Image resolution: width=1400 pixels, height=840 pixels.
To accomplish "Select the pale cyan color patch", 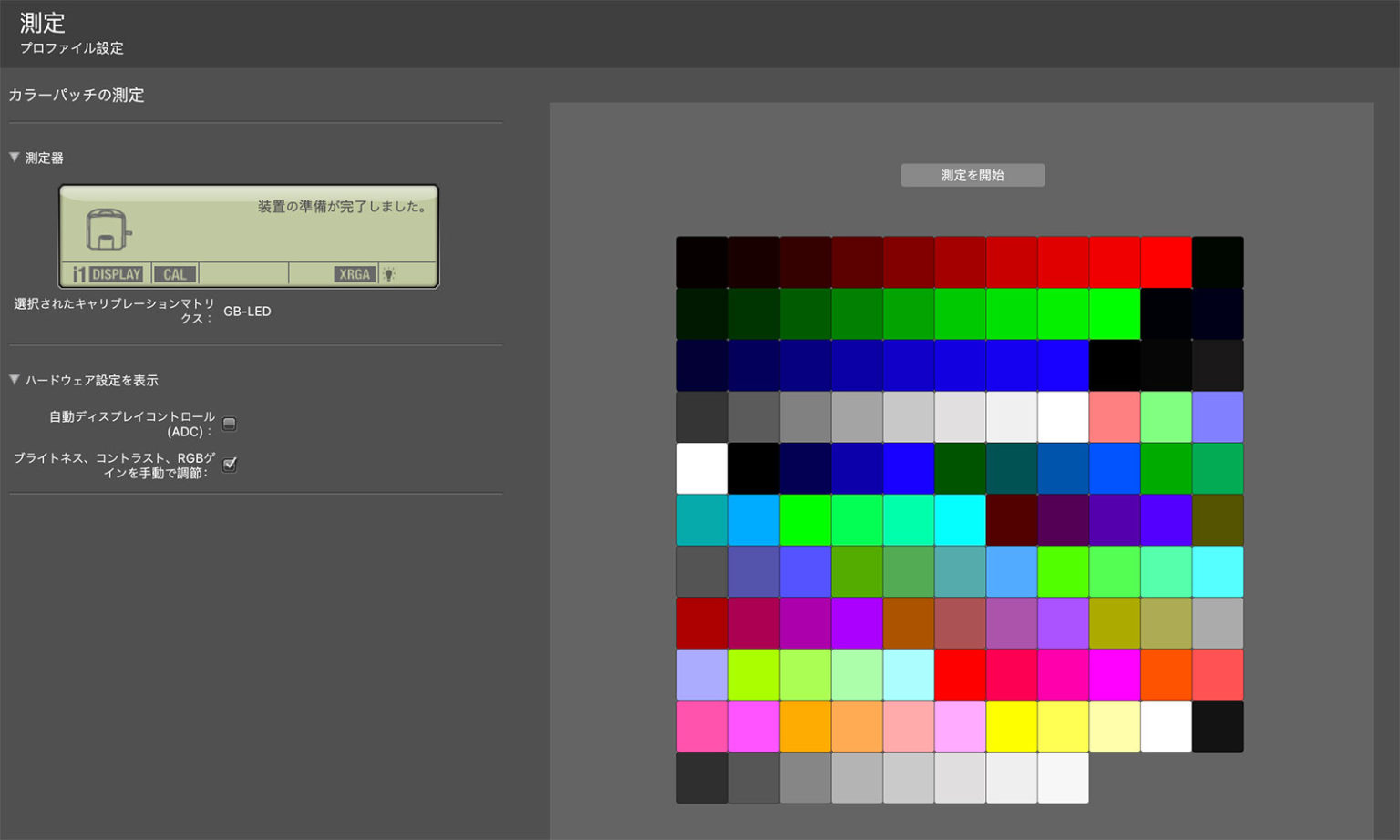I will coord(908,674).
